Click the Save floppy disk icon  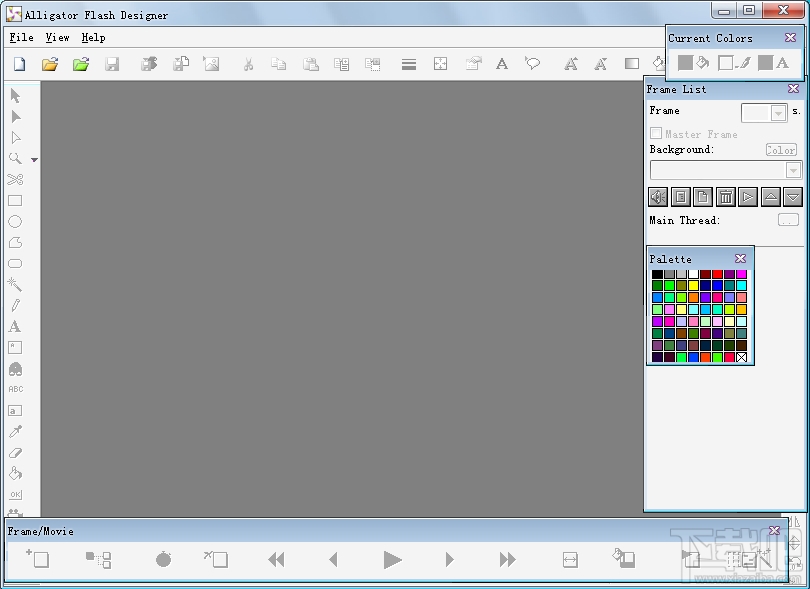(112, 64)
